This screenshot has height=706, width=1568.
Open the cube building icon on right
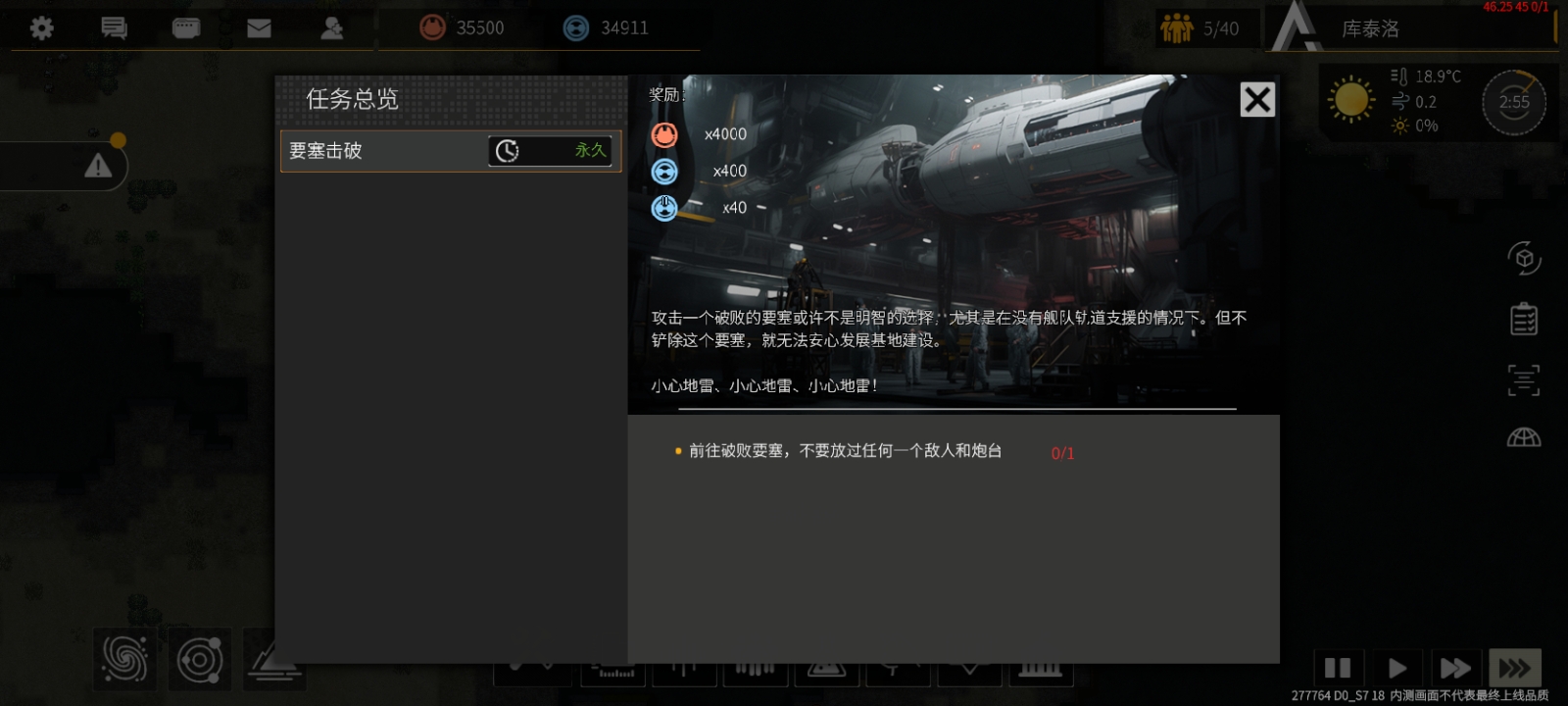pos(1524,258)
